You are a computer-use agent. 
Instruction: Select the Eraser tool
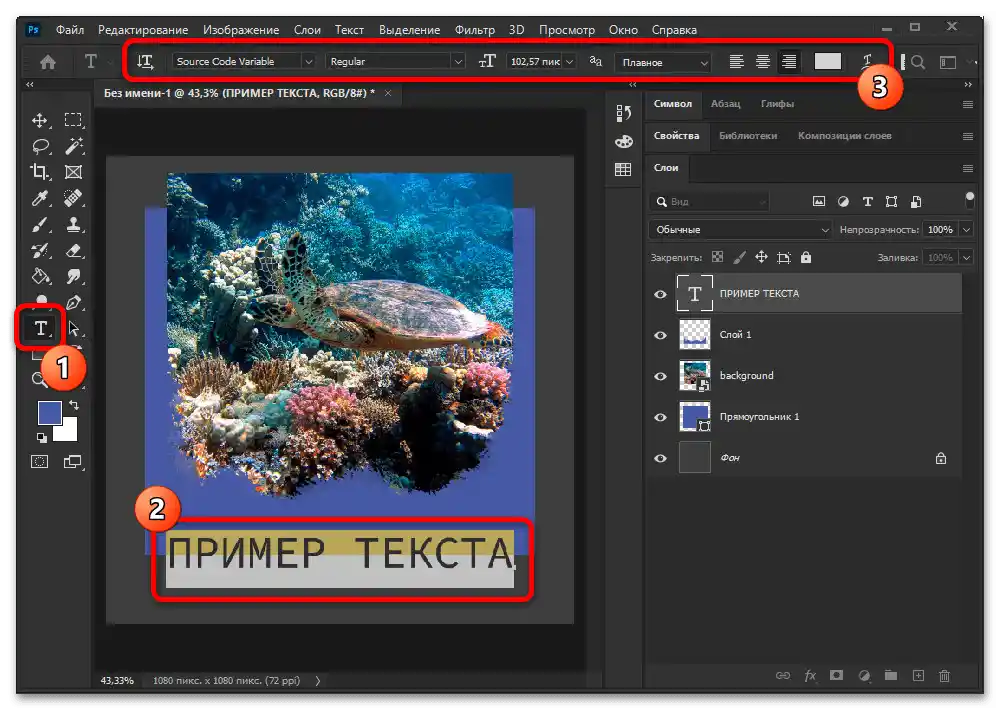(x=73, y=251)
